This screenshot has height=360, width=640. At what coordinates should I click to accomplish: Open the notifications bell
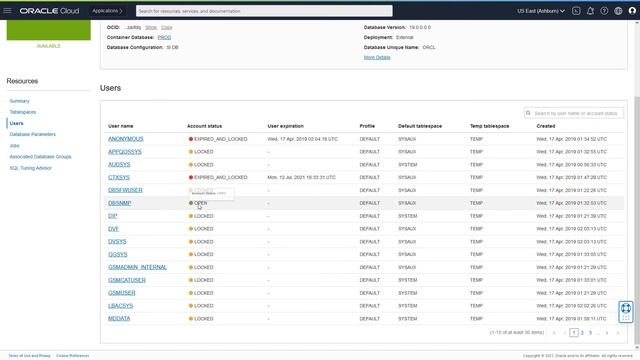click(590, 11)
